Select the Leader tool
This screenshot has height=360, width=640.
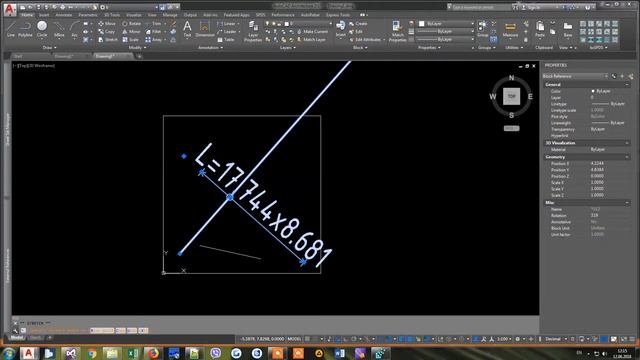(227, 31)
